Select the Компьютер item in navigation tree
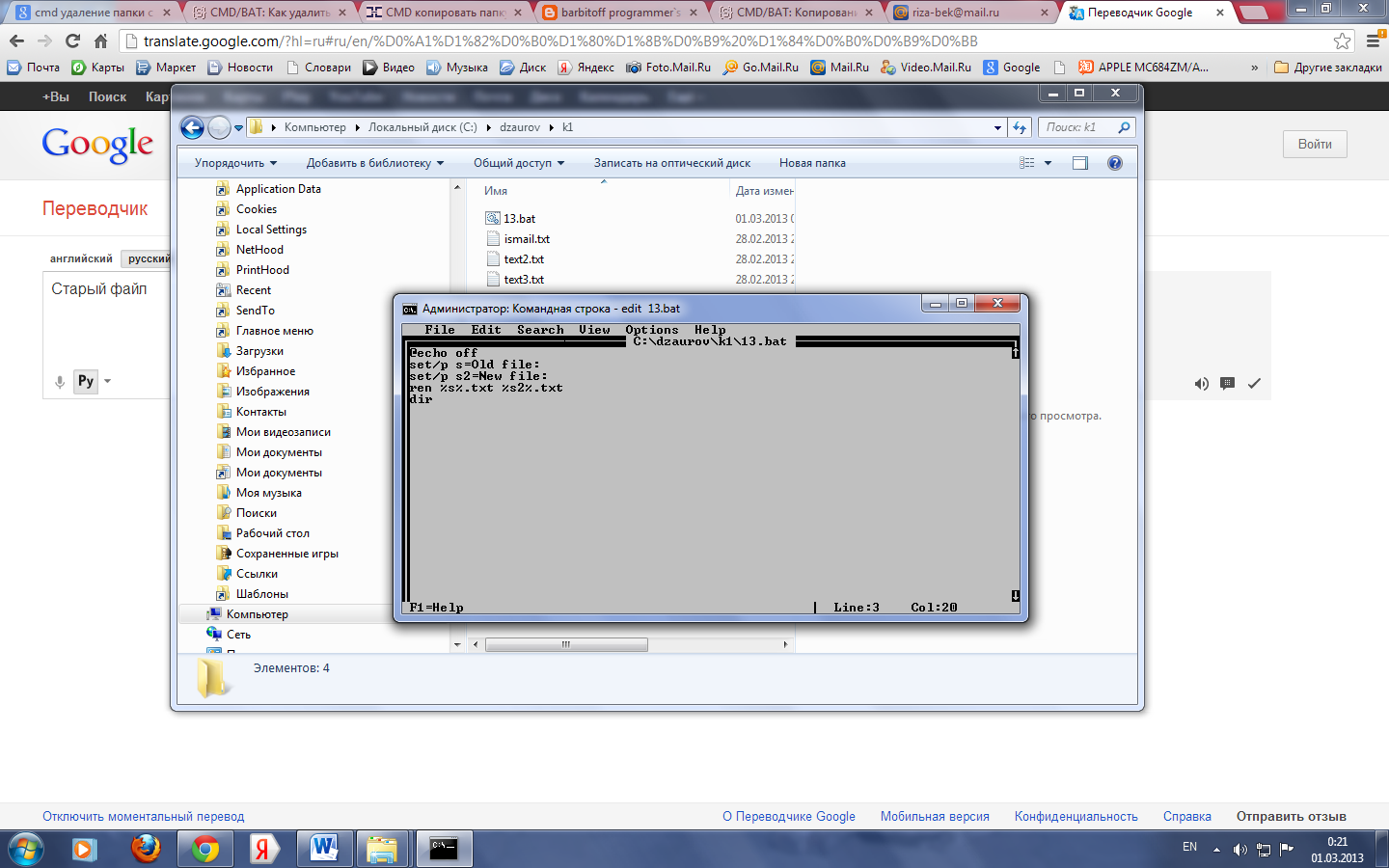 (258, 614)
